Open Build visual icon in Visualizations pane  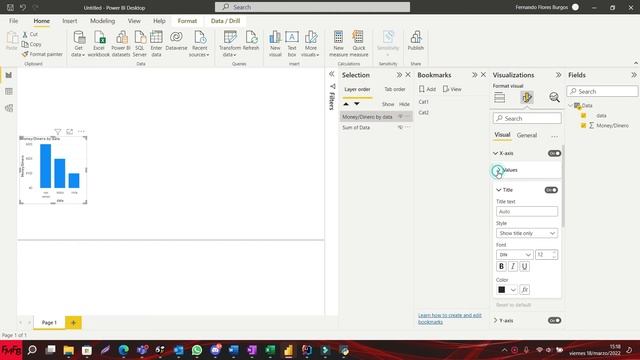pyautogui.click(x=500, y=98)
